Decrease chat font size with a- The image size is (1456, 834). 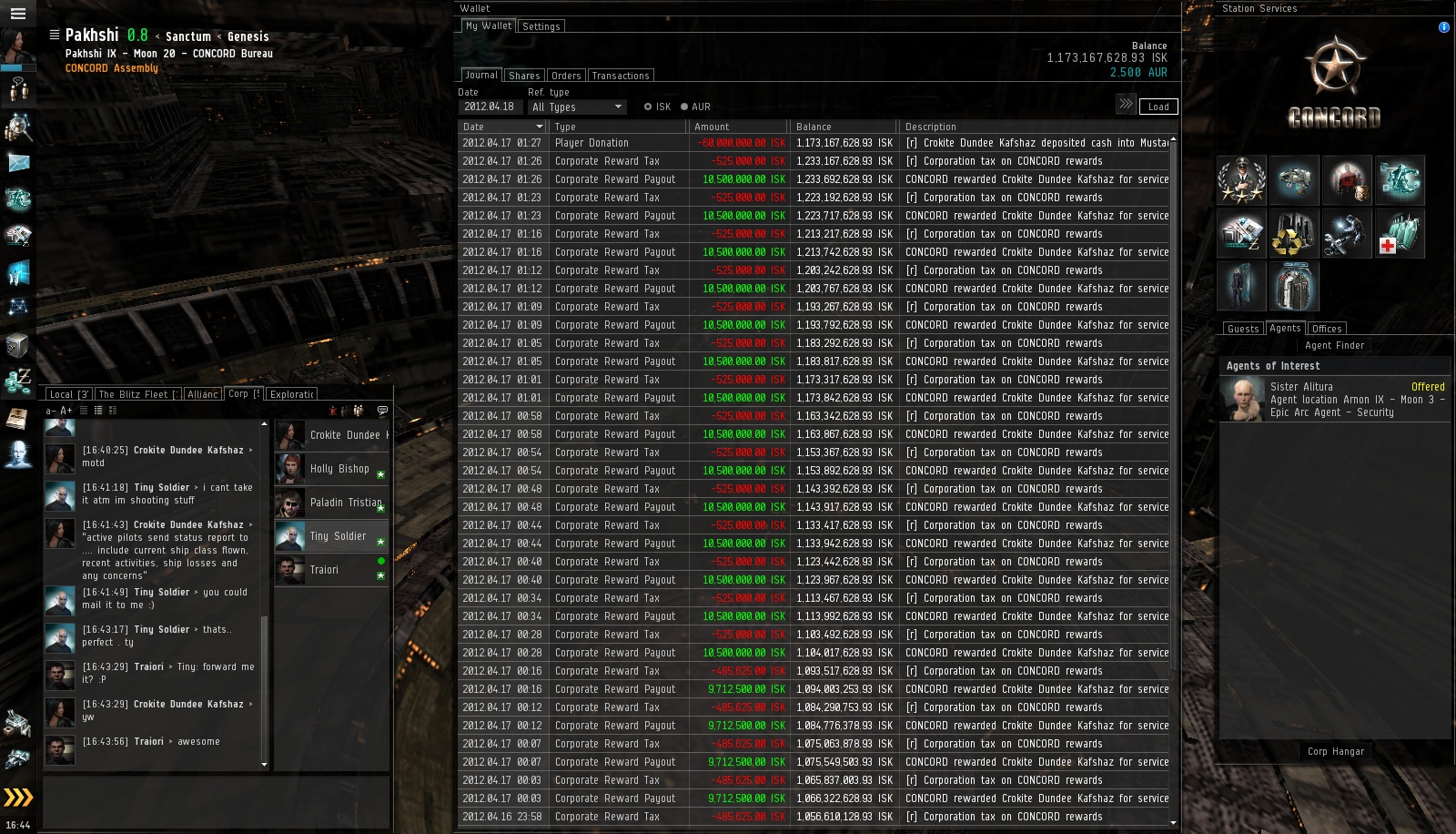51,411
